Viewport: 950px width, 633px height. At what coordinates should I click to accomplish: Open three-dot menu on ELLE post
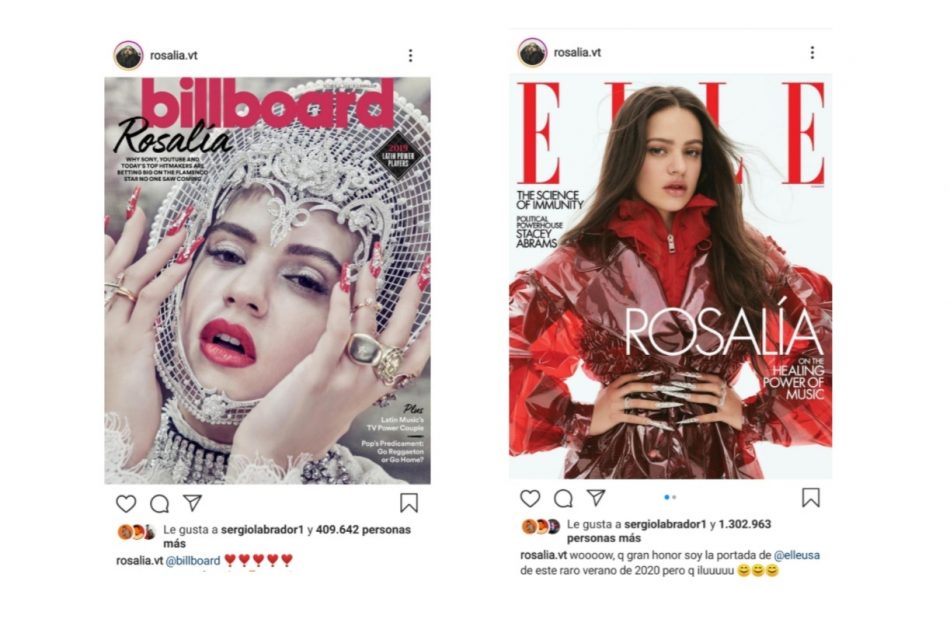click(812, 53)
